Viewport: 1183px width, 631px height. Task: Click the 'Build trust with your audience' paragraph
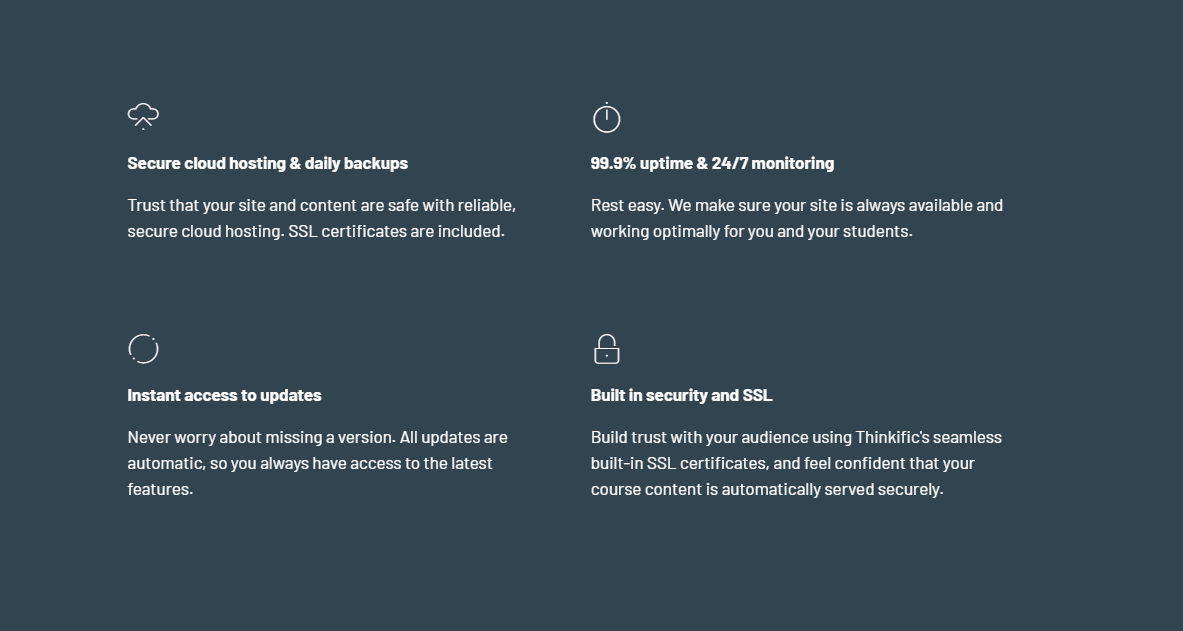(x=796, y=463)
